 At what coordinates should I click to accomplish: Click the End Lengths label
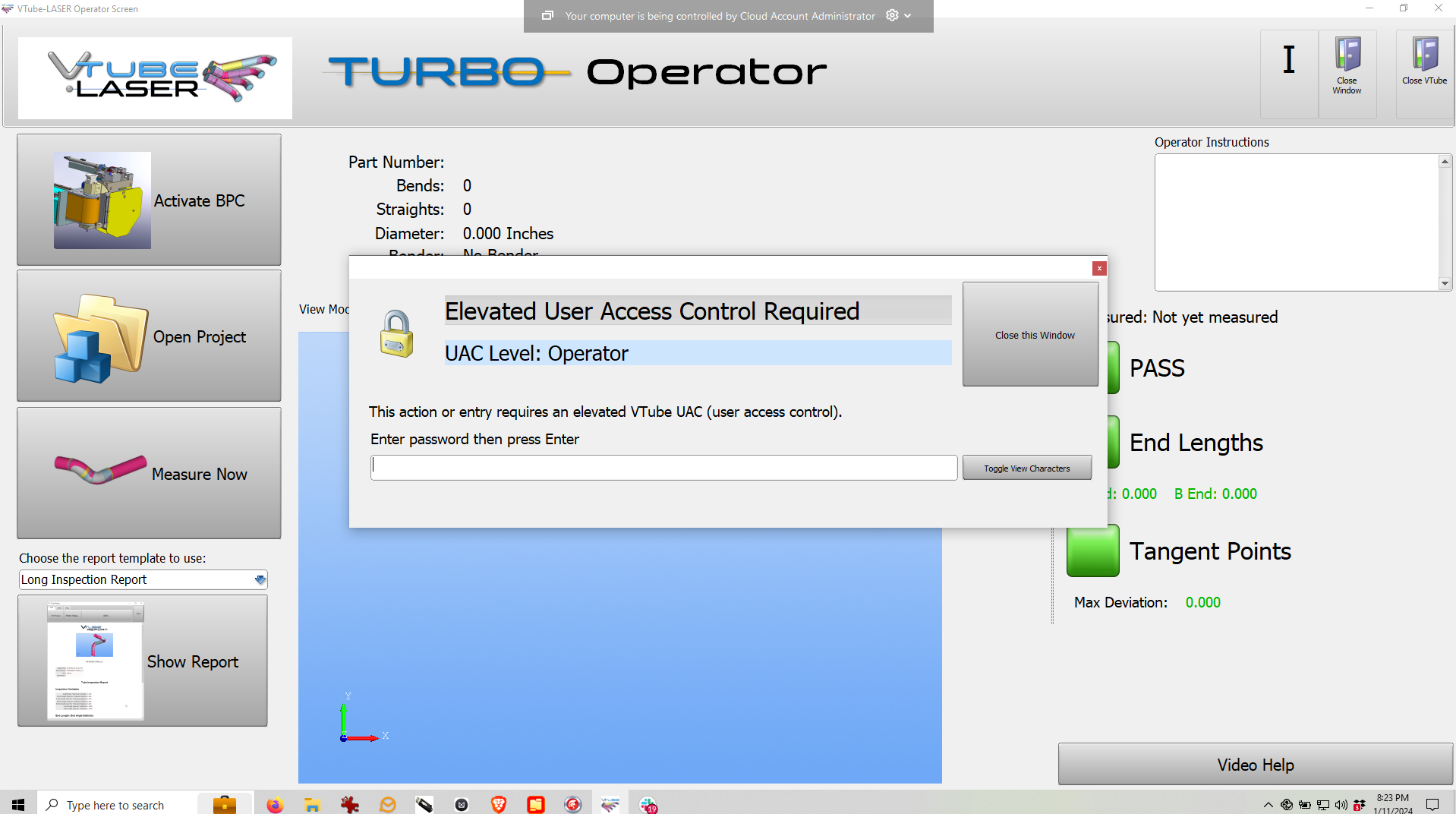point(1196,442)
